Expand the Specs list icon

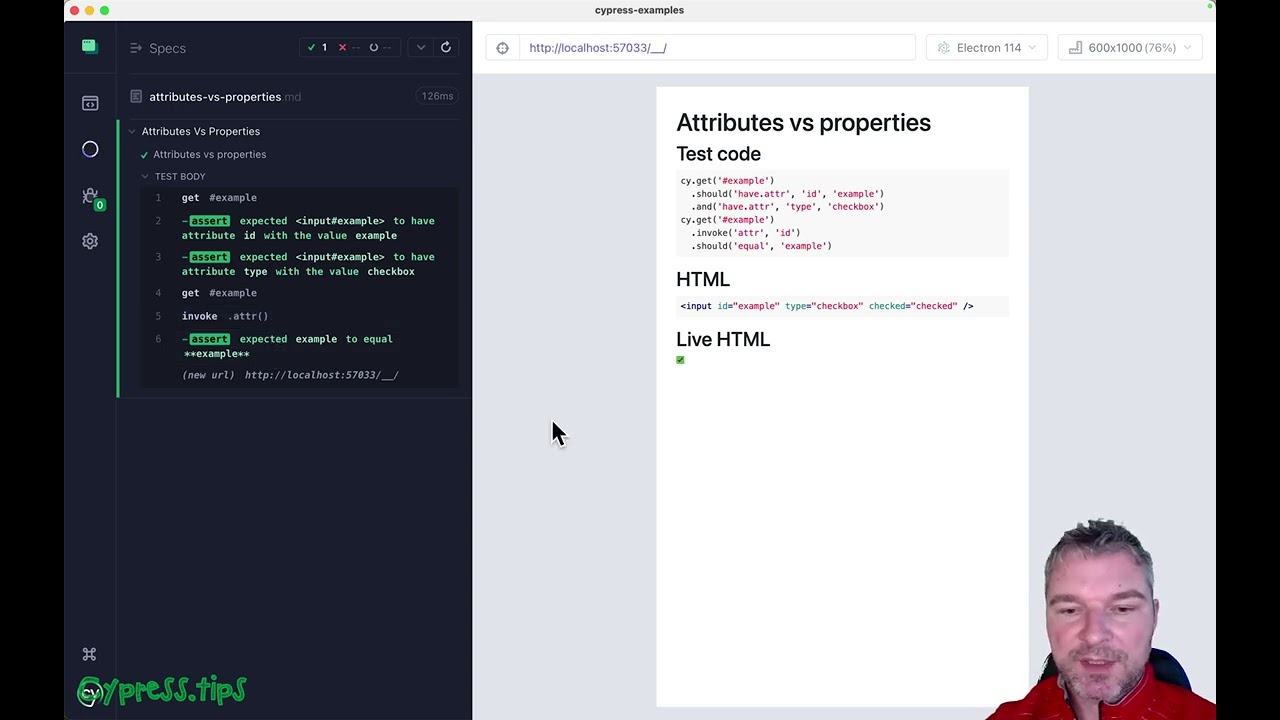pyautogui.click(x=135, y=48)
